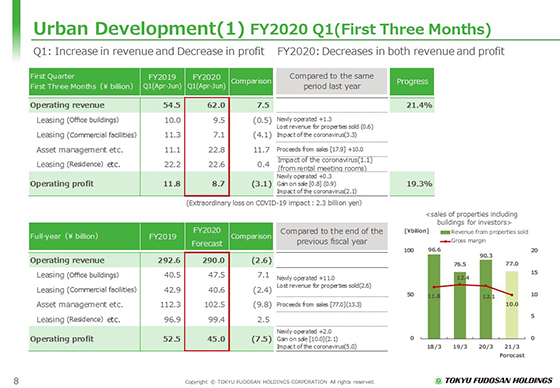The width and height of the screenshot is (560, 388).
Task: Select the 96.6 bar label in chart
Action: 434,250
